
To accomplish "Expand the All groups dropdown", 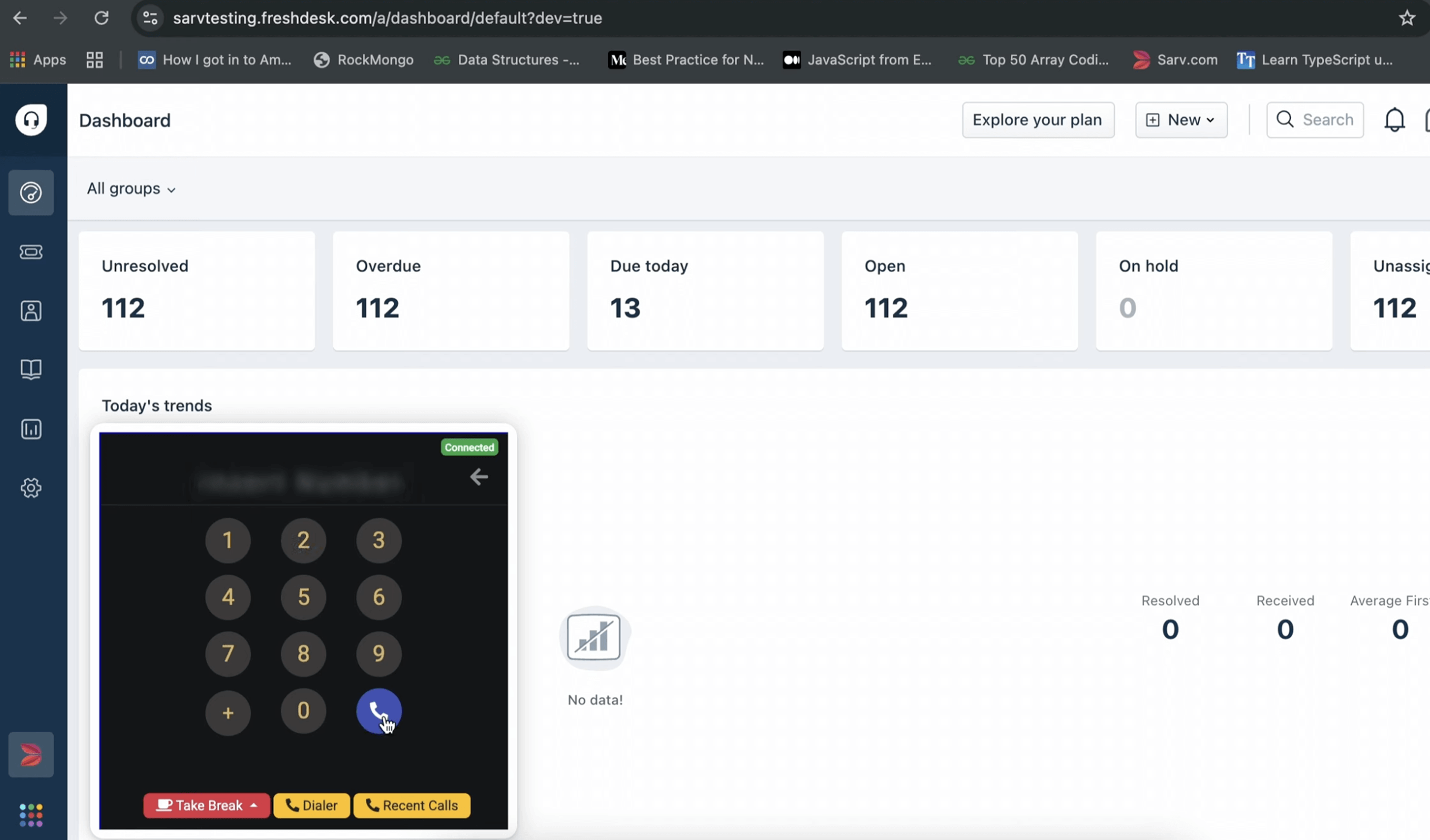I will click(131, 188).
